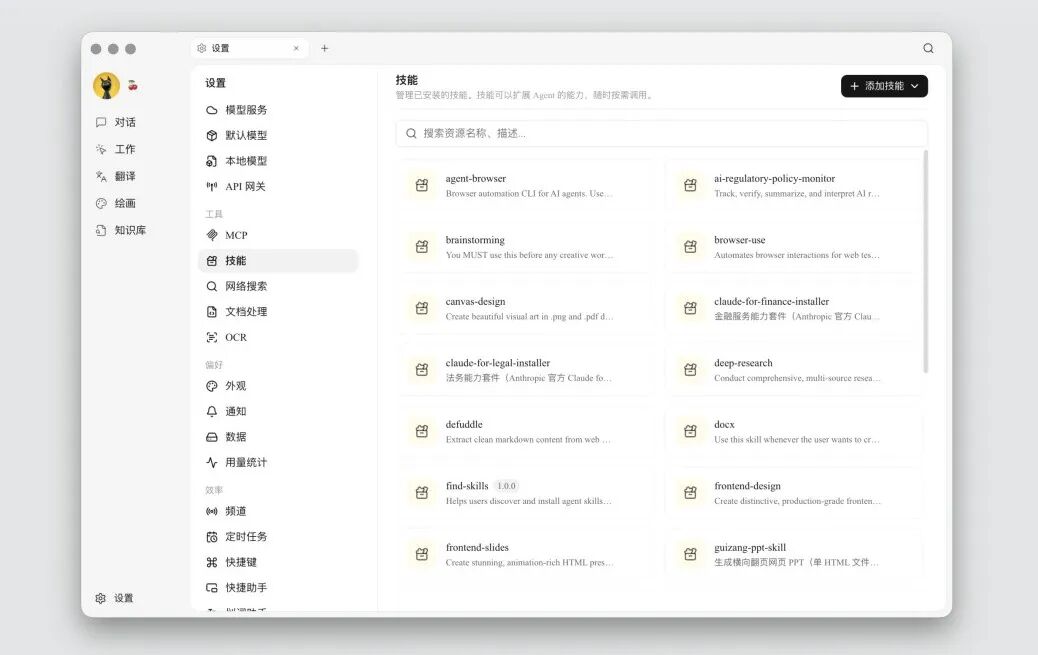Click the cherry icon beside avatar
Viewport: 1038px width, 655px height.
tap(132, 85)
